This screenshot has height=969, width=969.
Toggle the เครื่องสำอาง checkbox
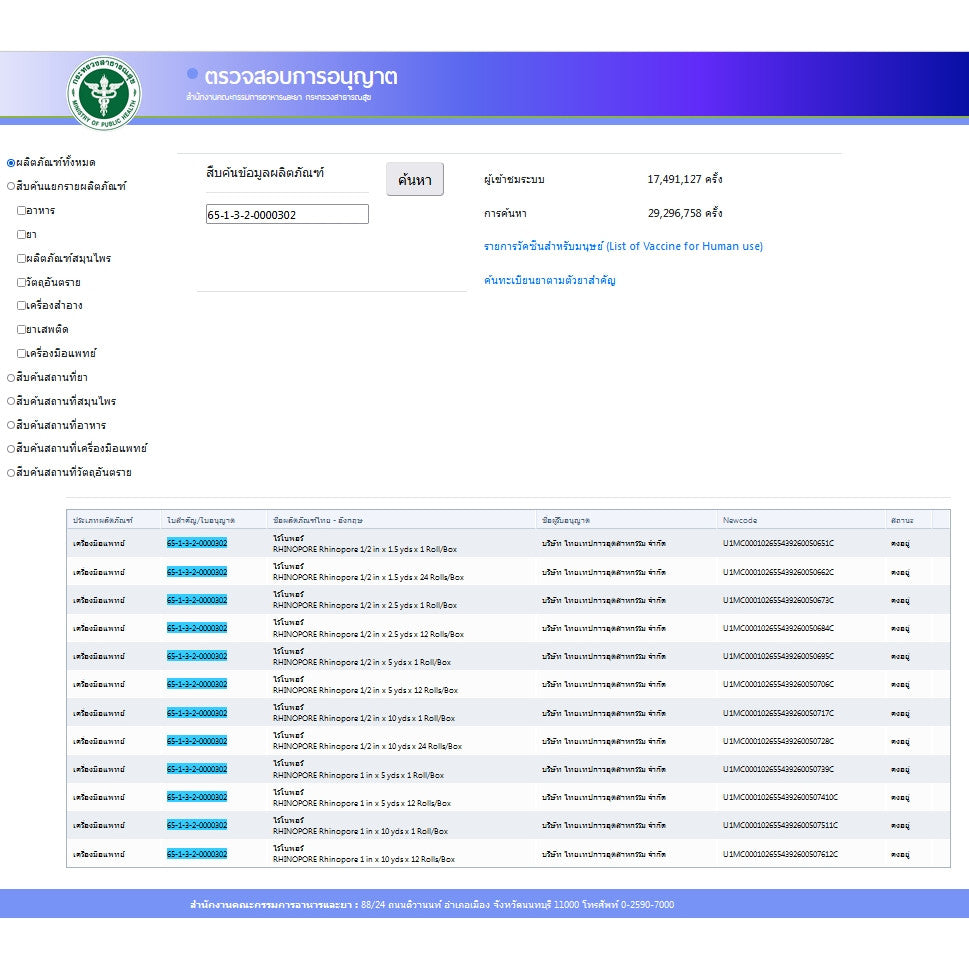click(x=21, y=306)
